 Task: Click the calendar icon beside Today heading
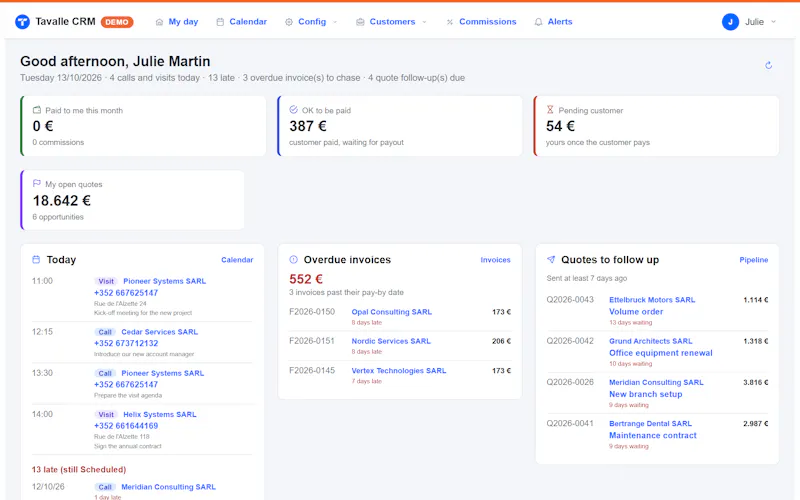pyautogui.click(x=36, y=260)
